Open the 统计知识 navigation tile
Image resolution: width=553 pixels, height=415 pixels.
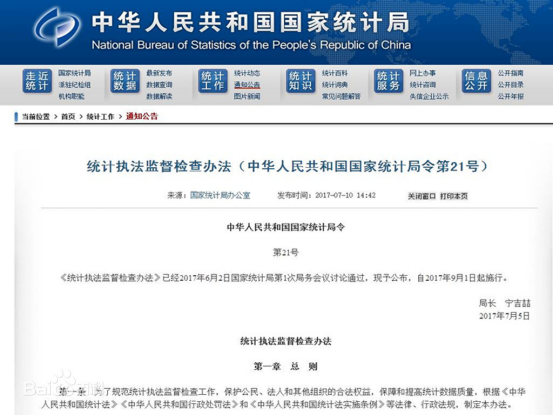pos(300,81)
